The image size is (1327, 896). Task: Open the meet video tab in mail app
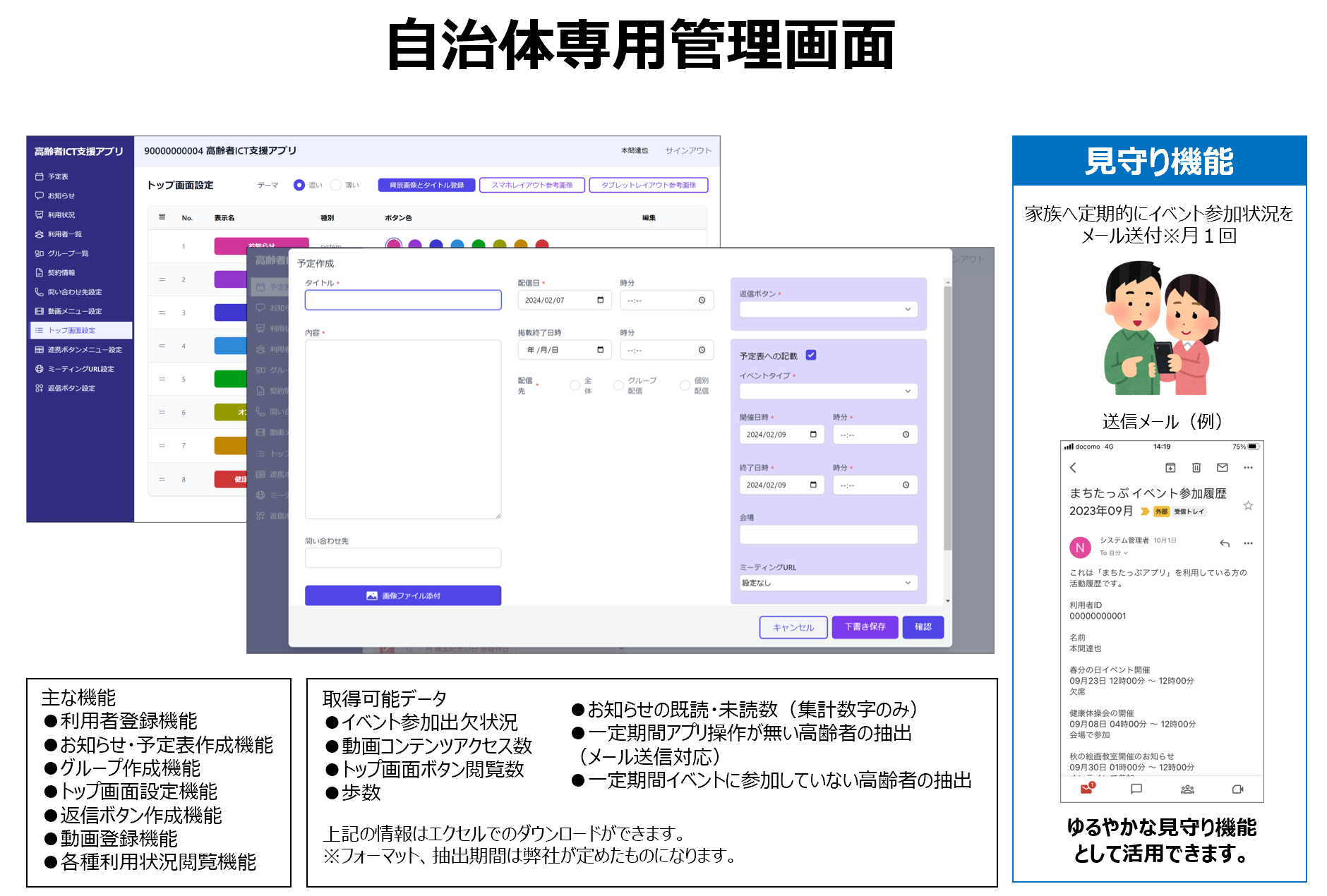[1237, 789]
